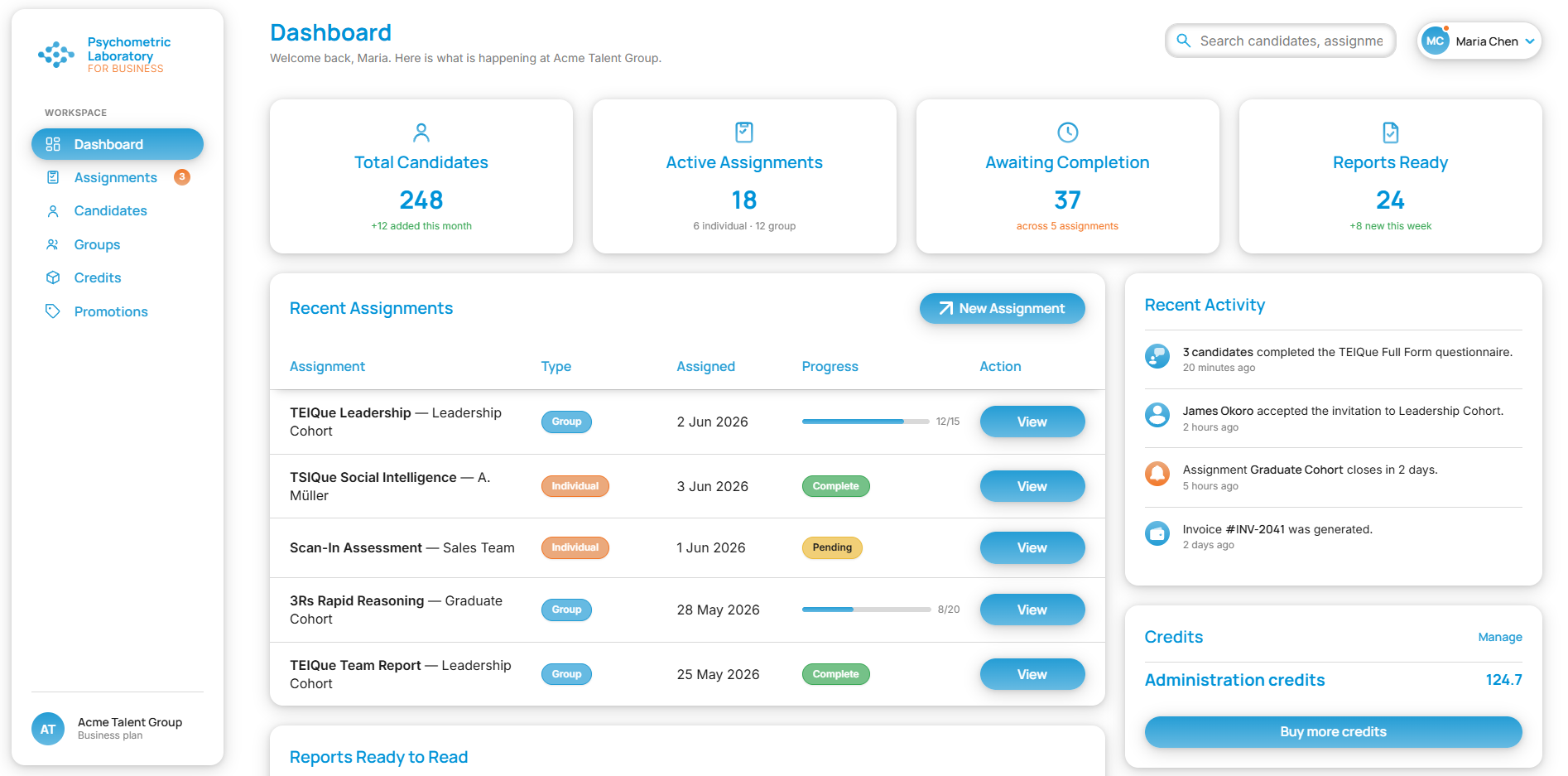
Task: Click the Assignments clipboard icon in sidebar
Action: (x=53, y=177)
